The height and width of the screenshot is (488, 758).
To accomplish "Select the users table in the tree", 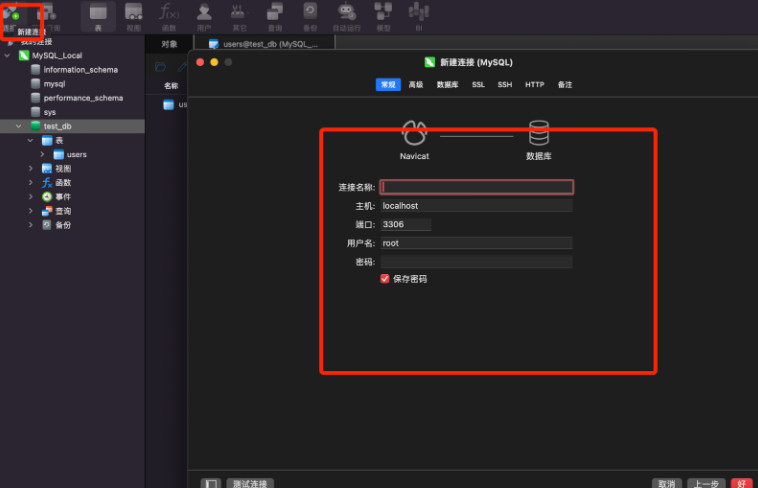I will [76, 154].
